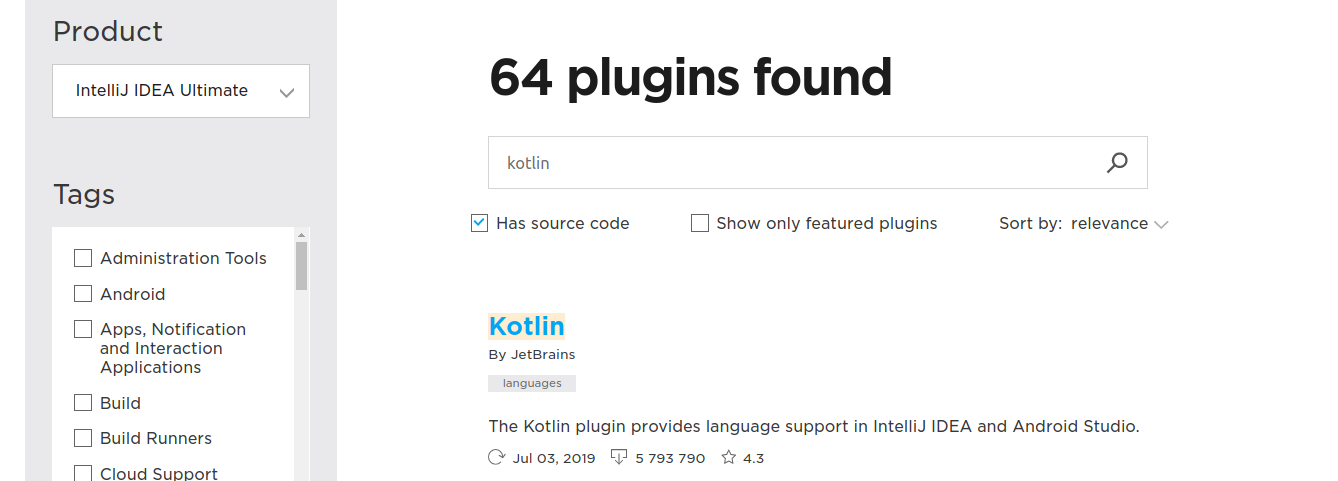Click the kotlin search input field

[x=790, y=162]
